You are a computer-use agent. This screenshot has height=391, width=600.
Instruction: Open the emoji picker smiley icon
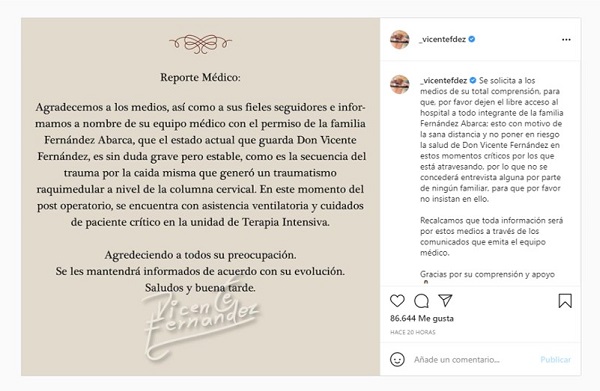(397, 360)
